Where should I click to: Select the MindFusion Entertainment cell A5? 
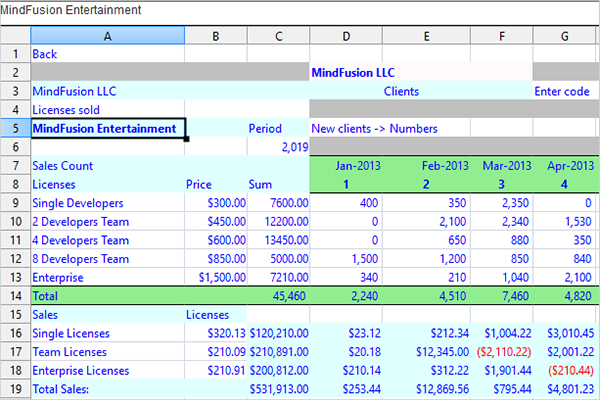(108, 128)
